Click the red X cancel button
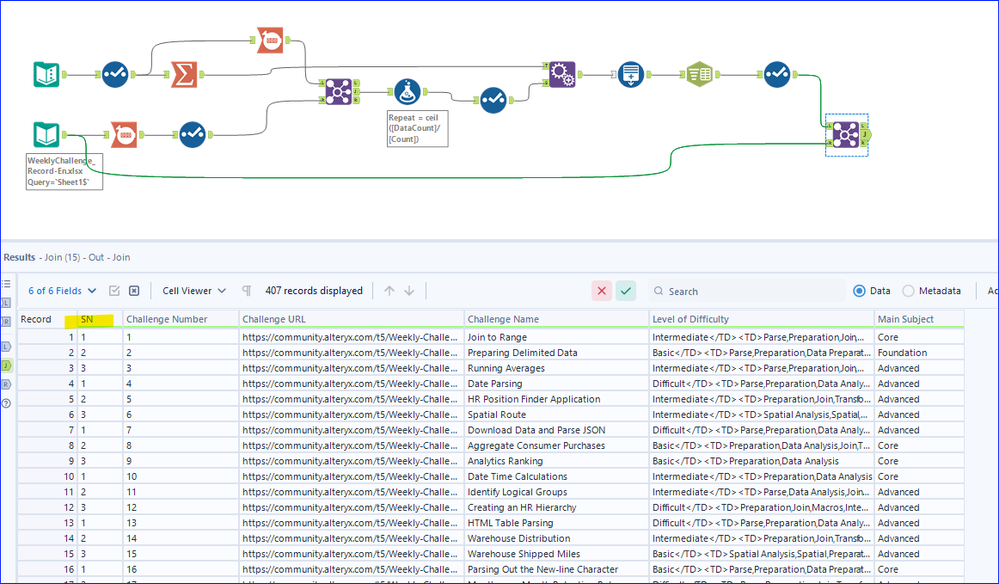The image size is (999, 584). 601,291
